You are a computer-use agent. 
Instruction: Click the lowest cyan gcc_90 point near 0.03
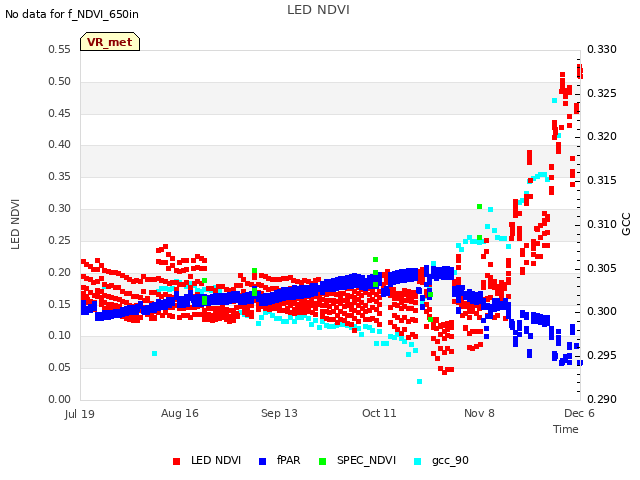(419, 382)
